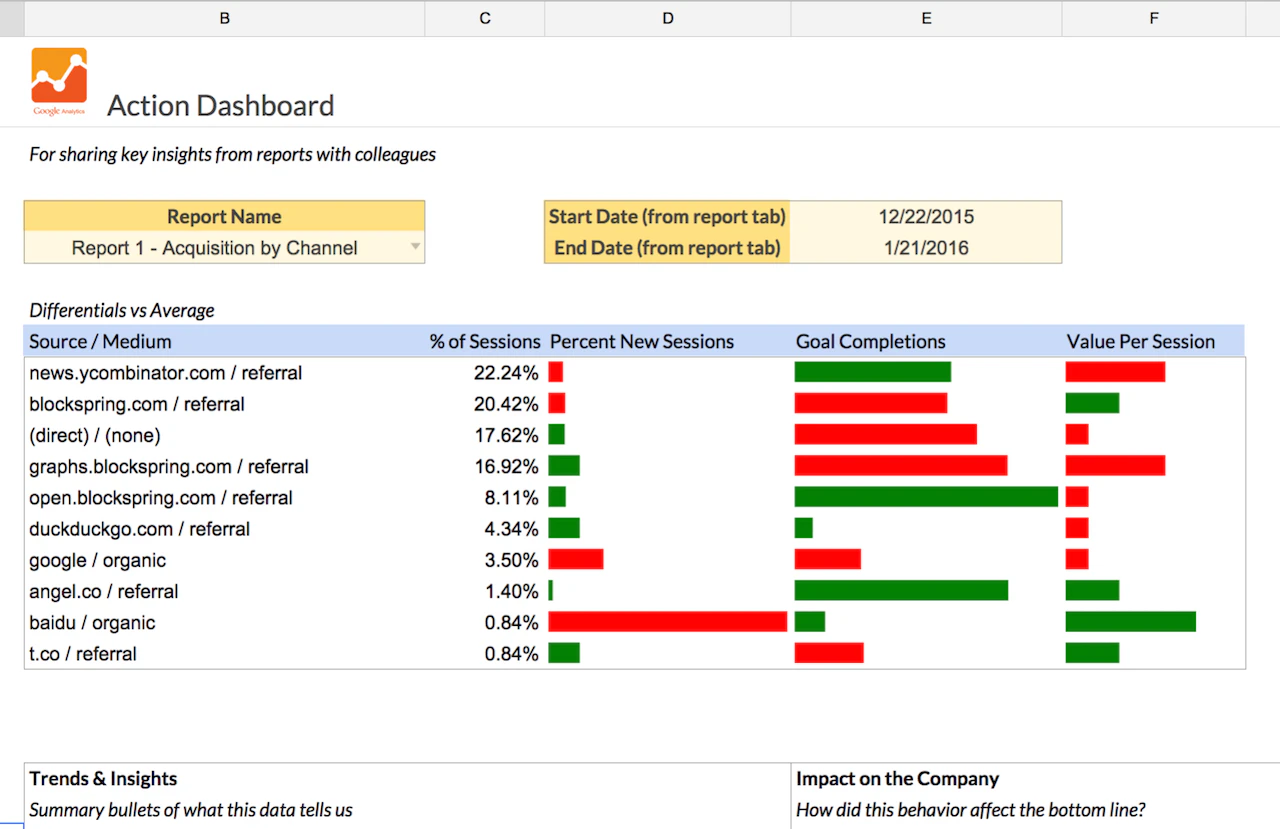Select the news.ycombinator.com / referral row
The image size is (1280, 829).
pyautogui.click(x=635, y=372)
